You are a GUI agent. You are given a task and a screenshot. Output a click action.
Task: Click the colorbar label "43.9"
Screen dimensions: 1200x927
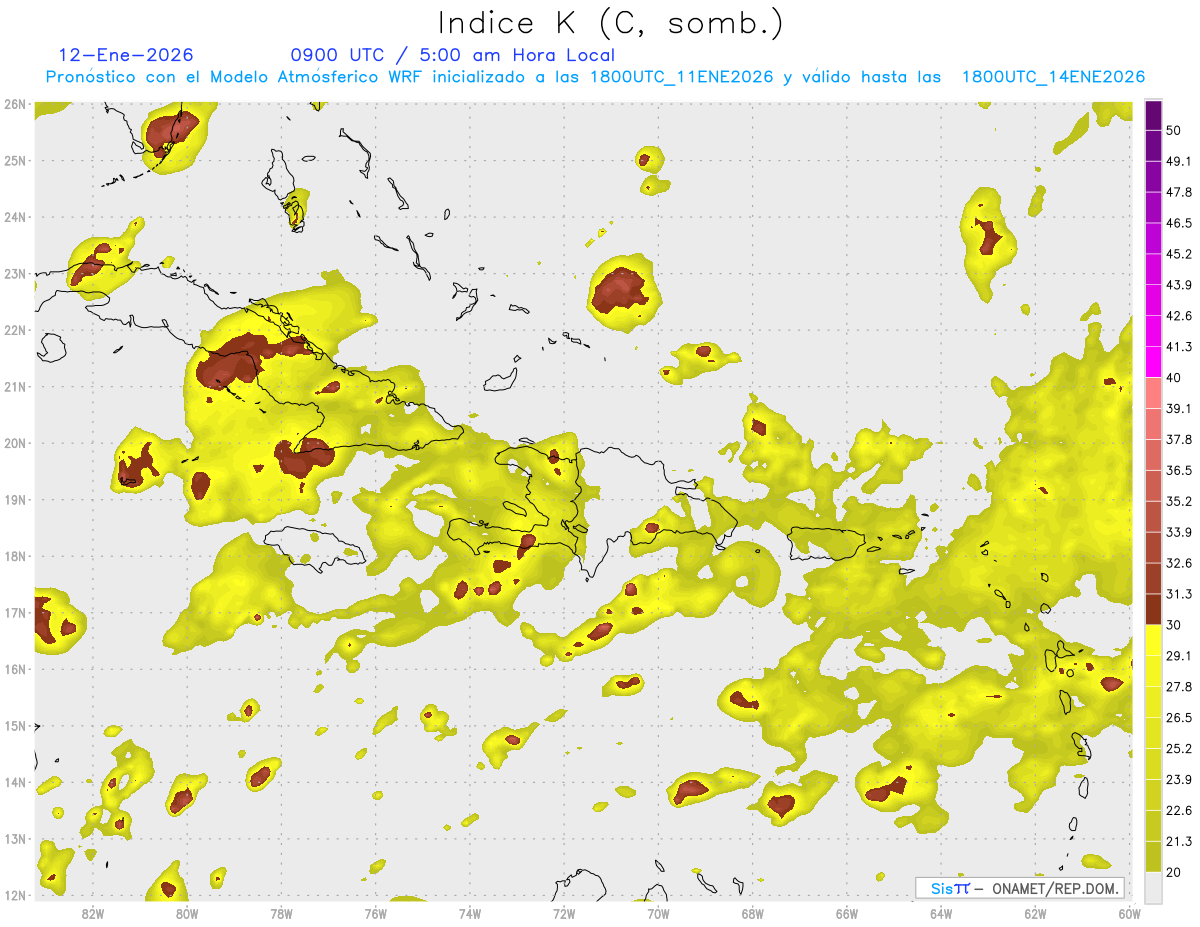point(1178,285)
